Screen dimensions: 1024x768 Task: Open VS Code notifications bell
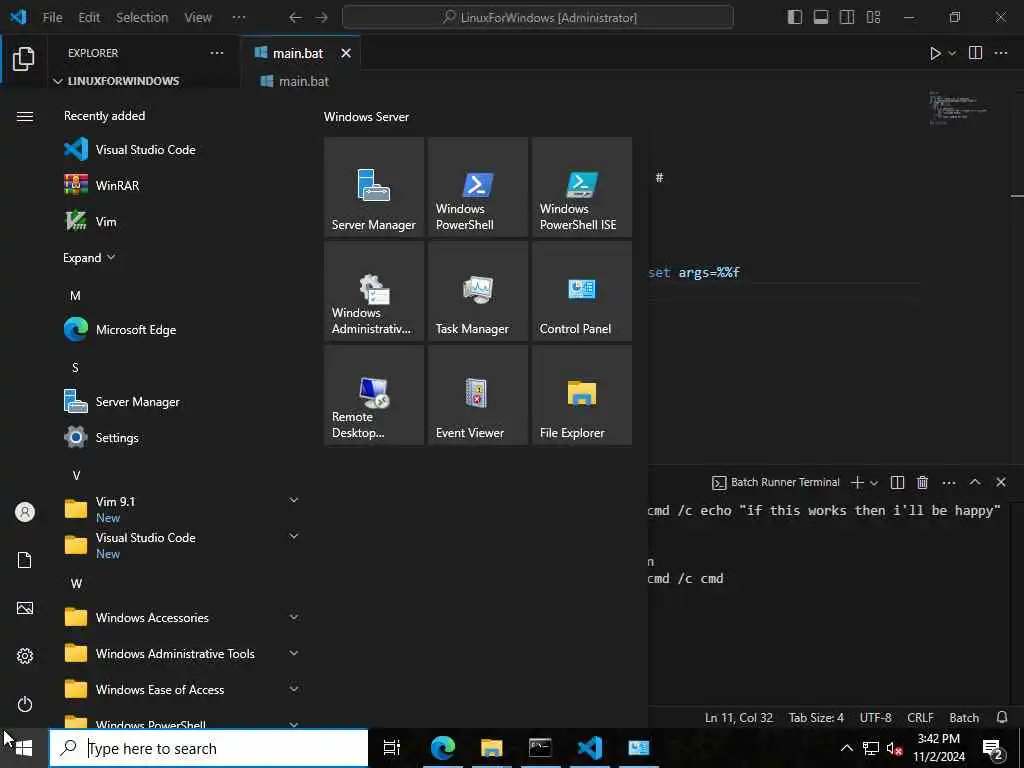[1002, 717]
